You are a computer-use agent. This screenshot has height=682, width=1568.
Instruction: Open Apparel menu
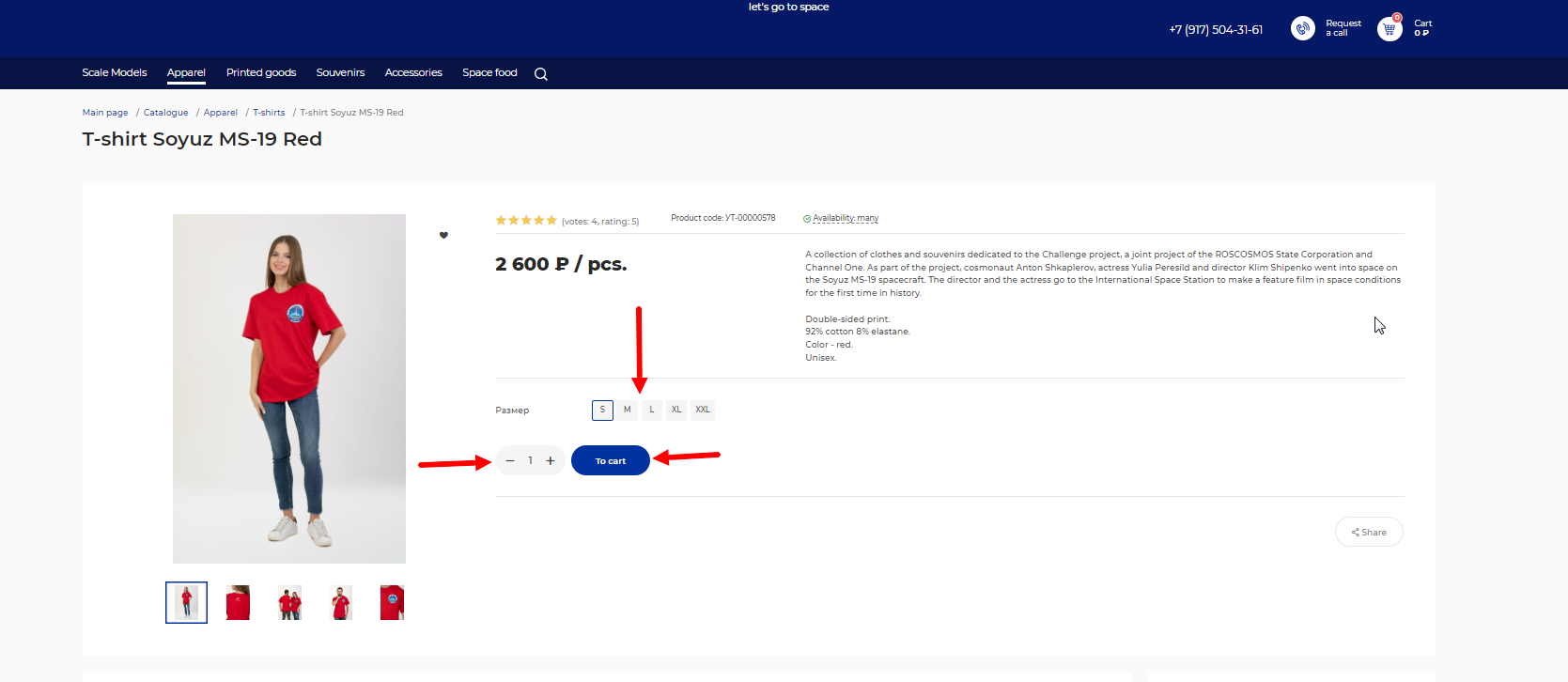point(186,72)
